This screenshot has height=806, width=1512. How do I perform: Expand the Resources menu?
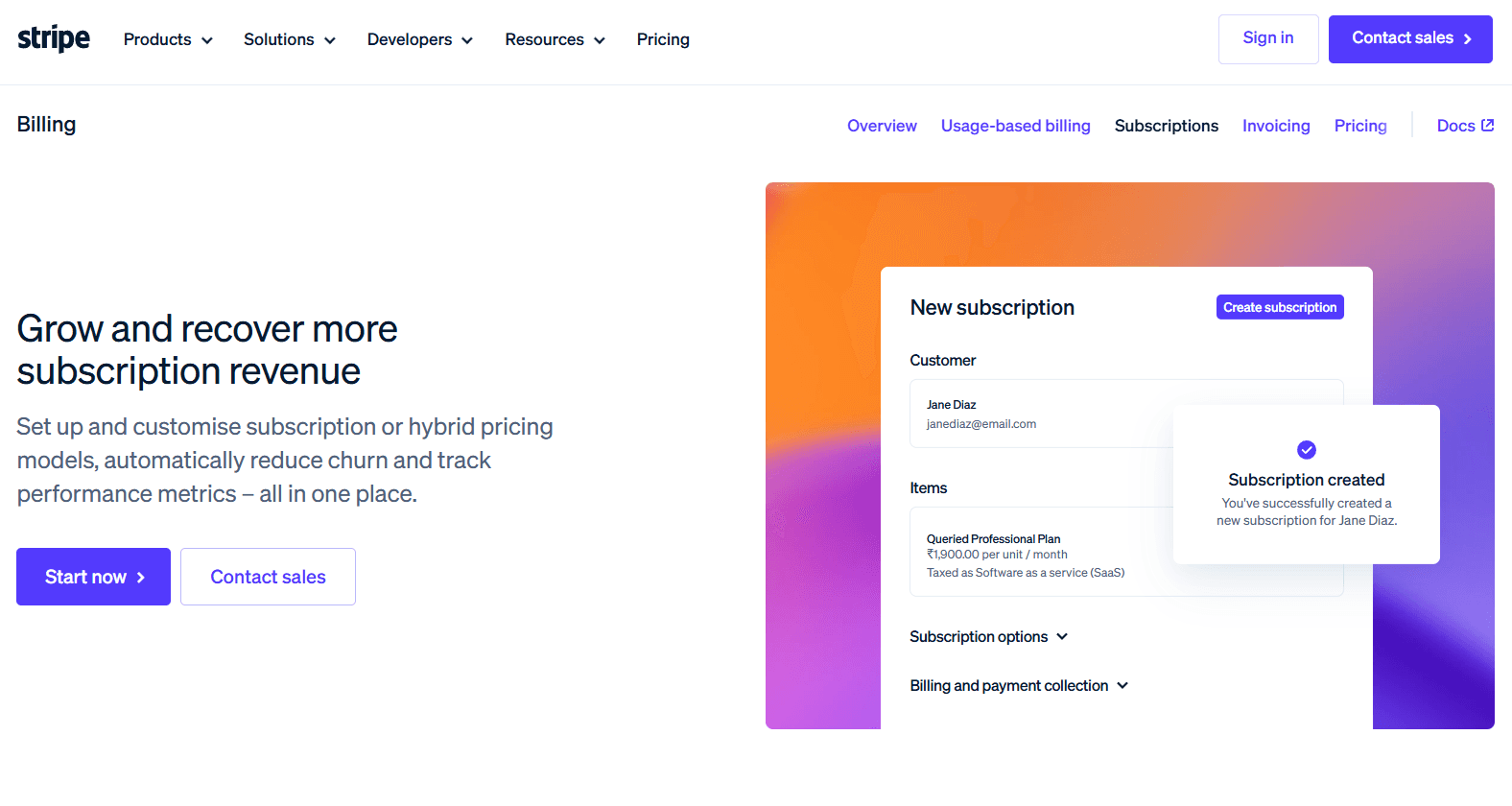555,39
